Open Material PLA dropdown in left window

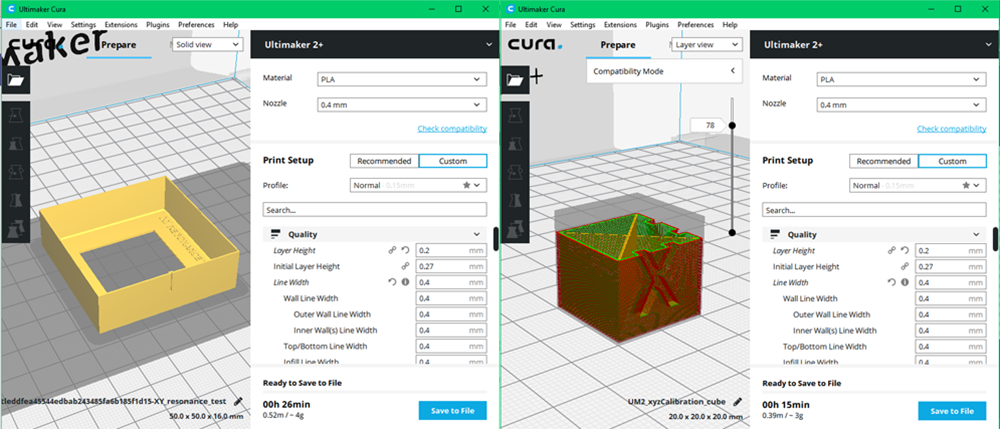(402, 80)
